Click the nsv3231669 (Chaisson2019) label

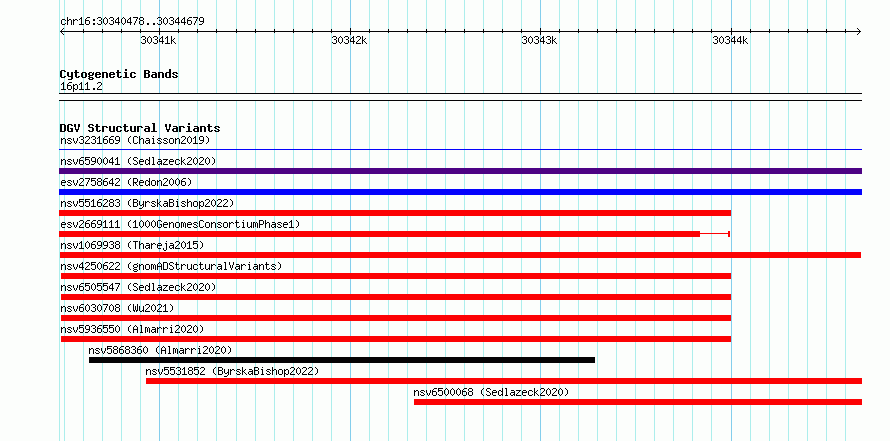point(135,140)
